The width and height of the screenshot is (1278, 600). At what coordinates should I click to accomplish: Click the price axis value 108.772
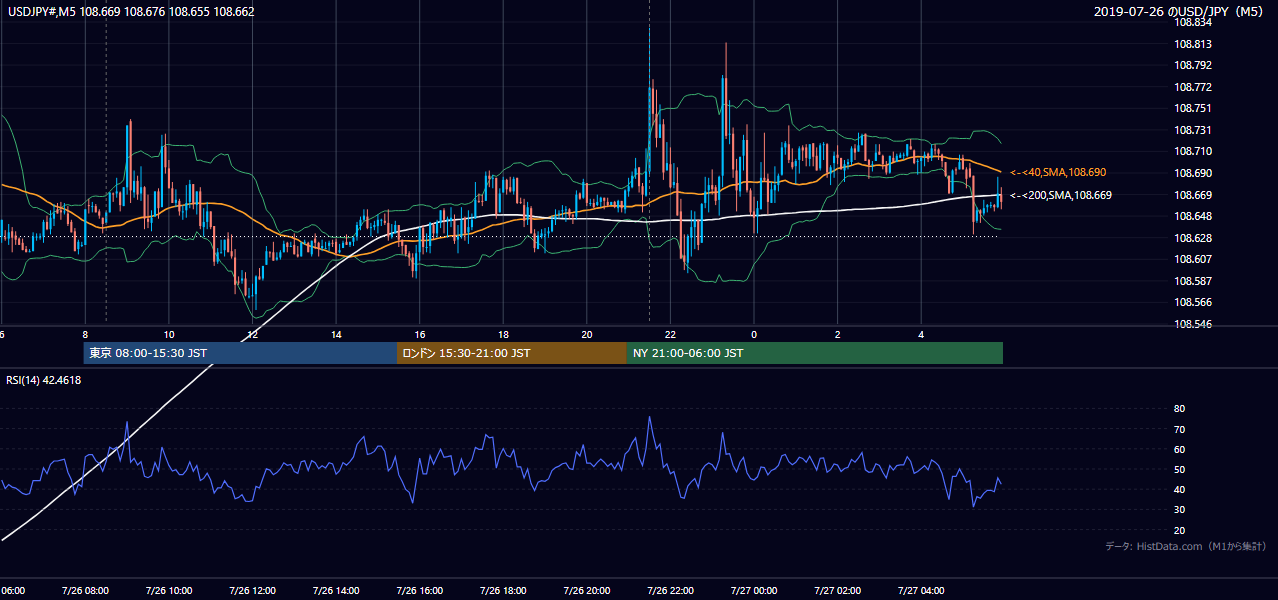coord(1194,87)
